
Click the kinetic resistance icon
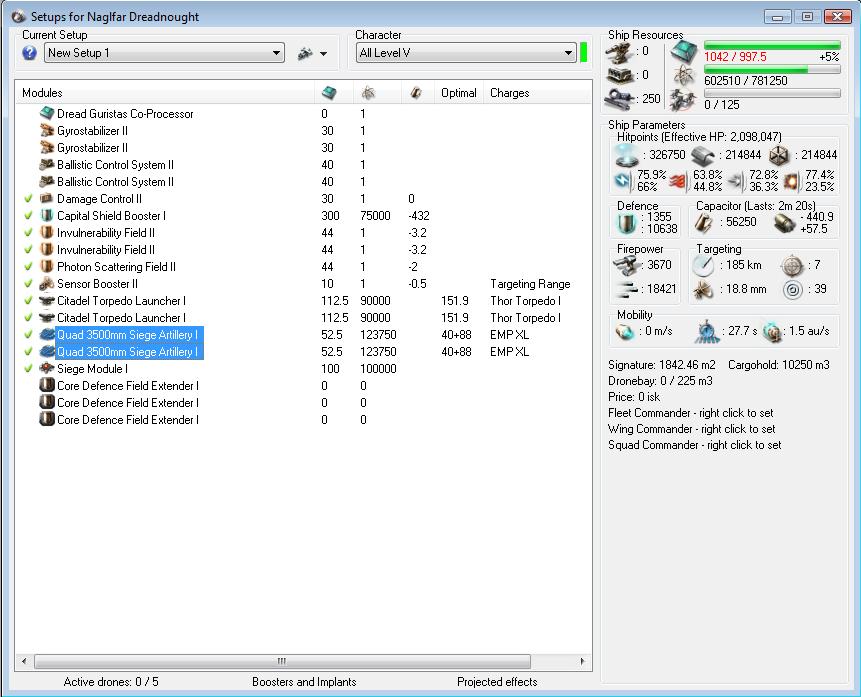click(735, 181)
